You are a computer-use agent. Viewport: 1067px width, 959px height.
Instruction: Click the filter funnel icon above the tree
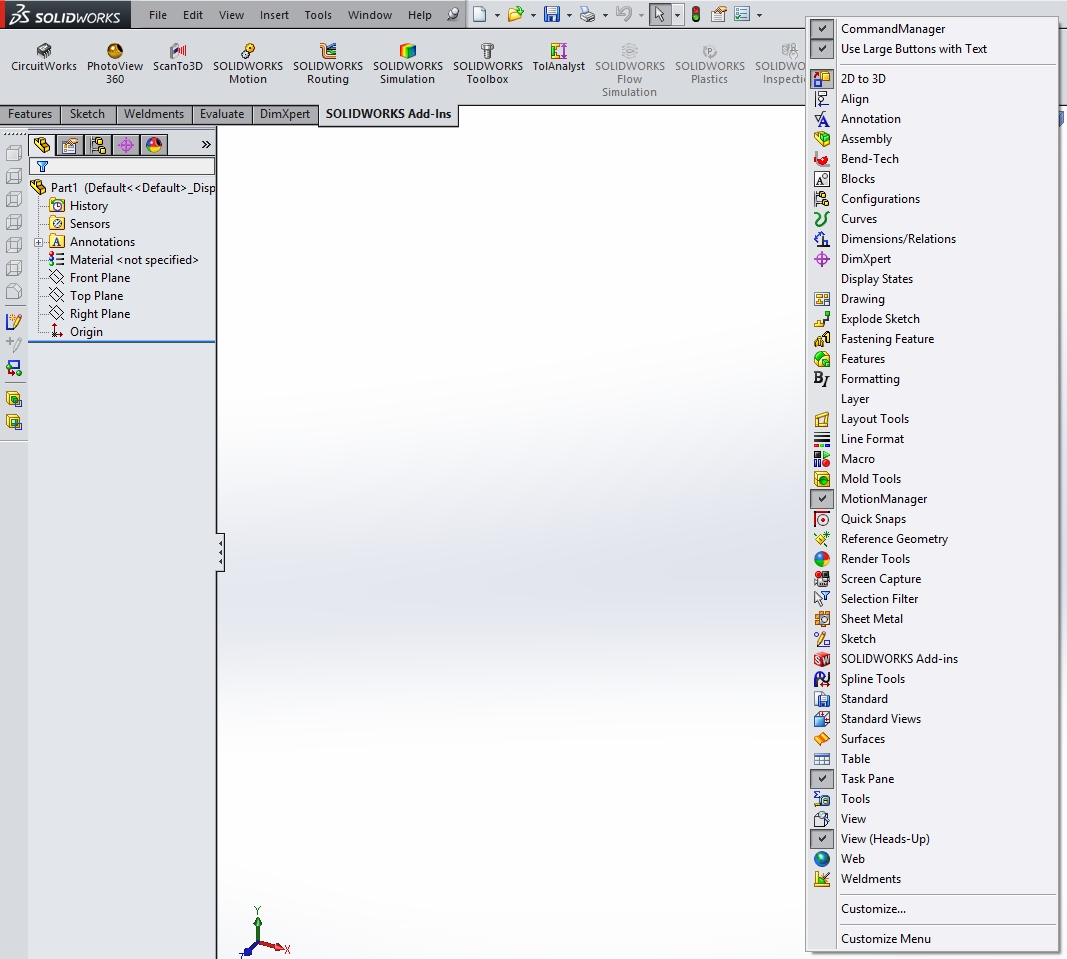tap(42, 166)
